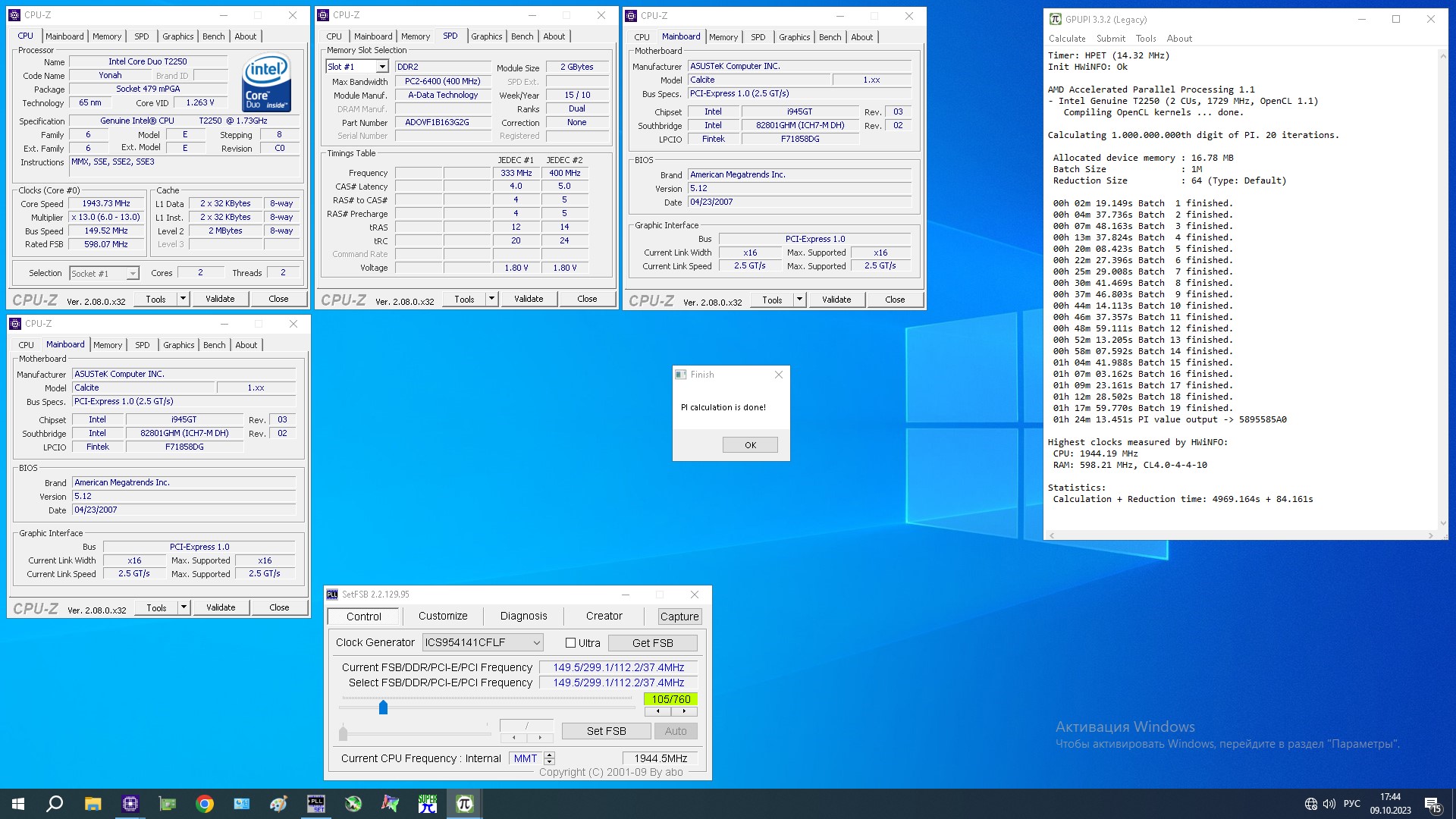Image resolution: width=1456 pixels, height=819 pixels.
Task: Click the Capture button in SetFSB
Action: coord(679,617)
